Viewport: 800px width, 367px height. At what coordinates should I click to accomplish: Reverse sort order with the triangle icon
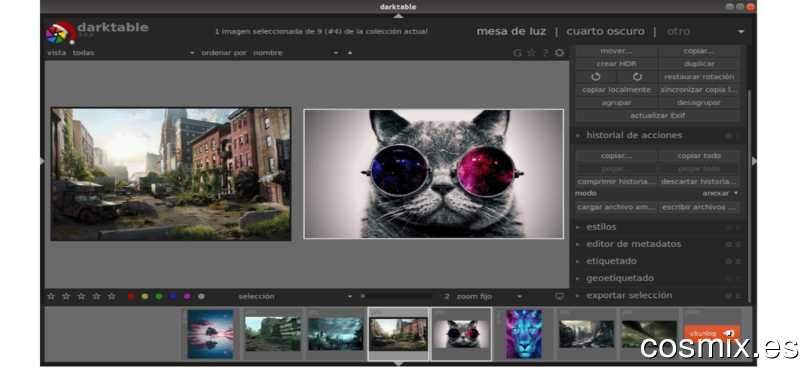point(350,53)
